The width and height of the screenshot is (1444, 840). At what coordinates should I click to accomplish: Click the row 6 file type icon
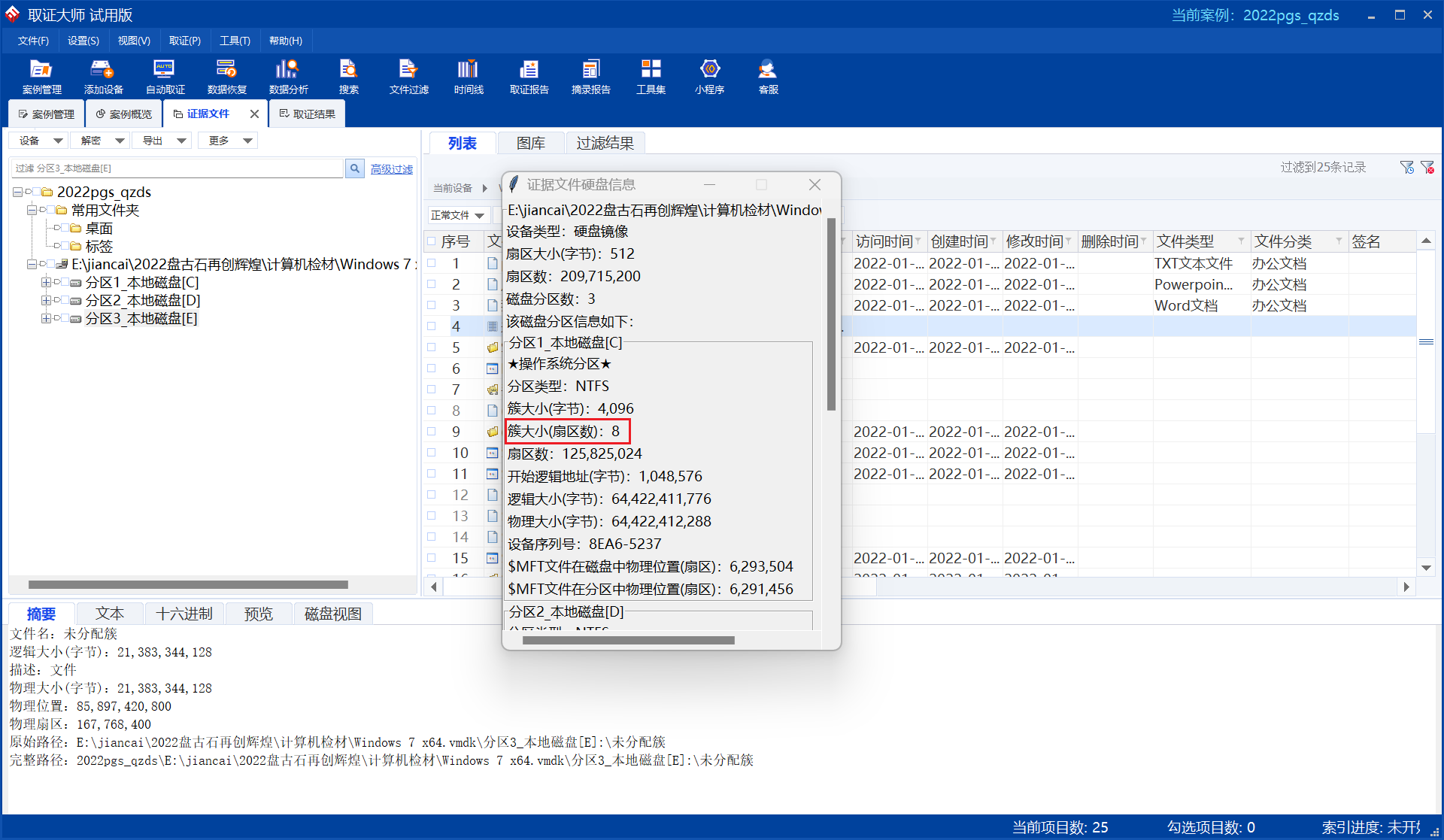pyautogui.click(x=492, y=368)
